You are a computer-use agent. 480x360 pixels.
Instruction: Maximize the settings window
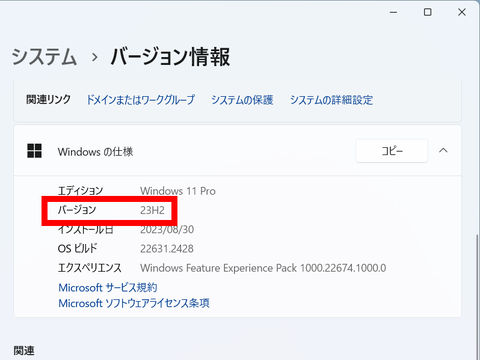[428, 12]
